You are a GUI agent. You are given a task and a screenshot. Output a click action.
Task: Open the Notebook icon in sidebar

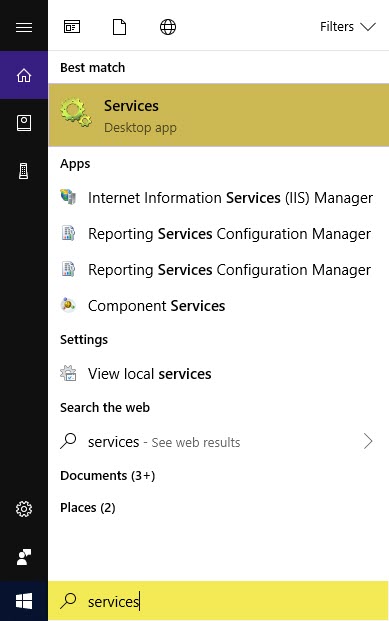point(24,123)
